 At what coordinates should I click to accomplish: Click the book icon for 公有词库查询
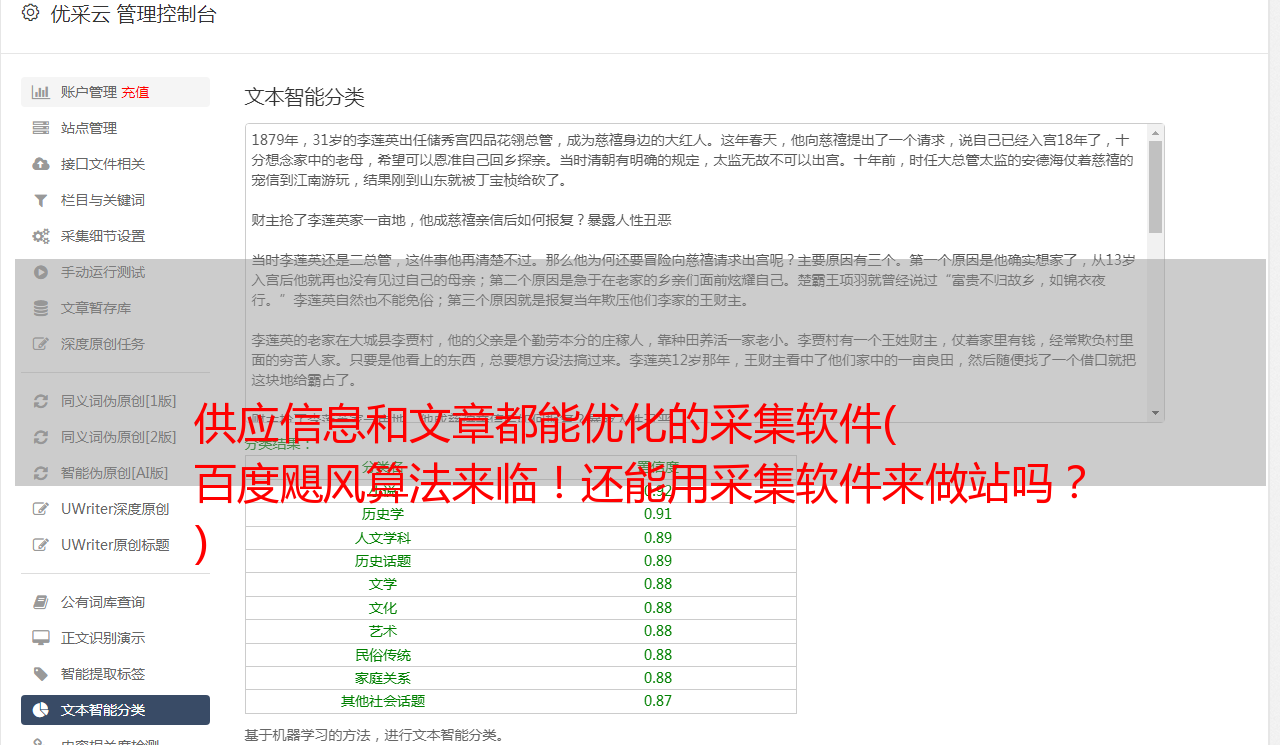click(41, 602)
